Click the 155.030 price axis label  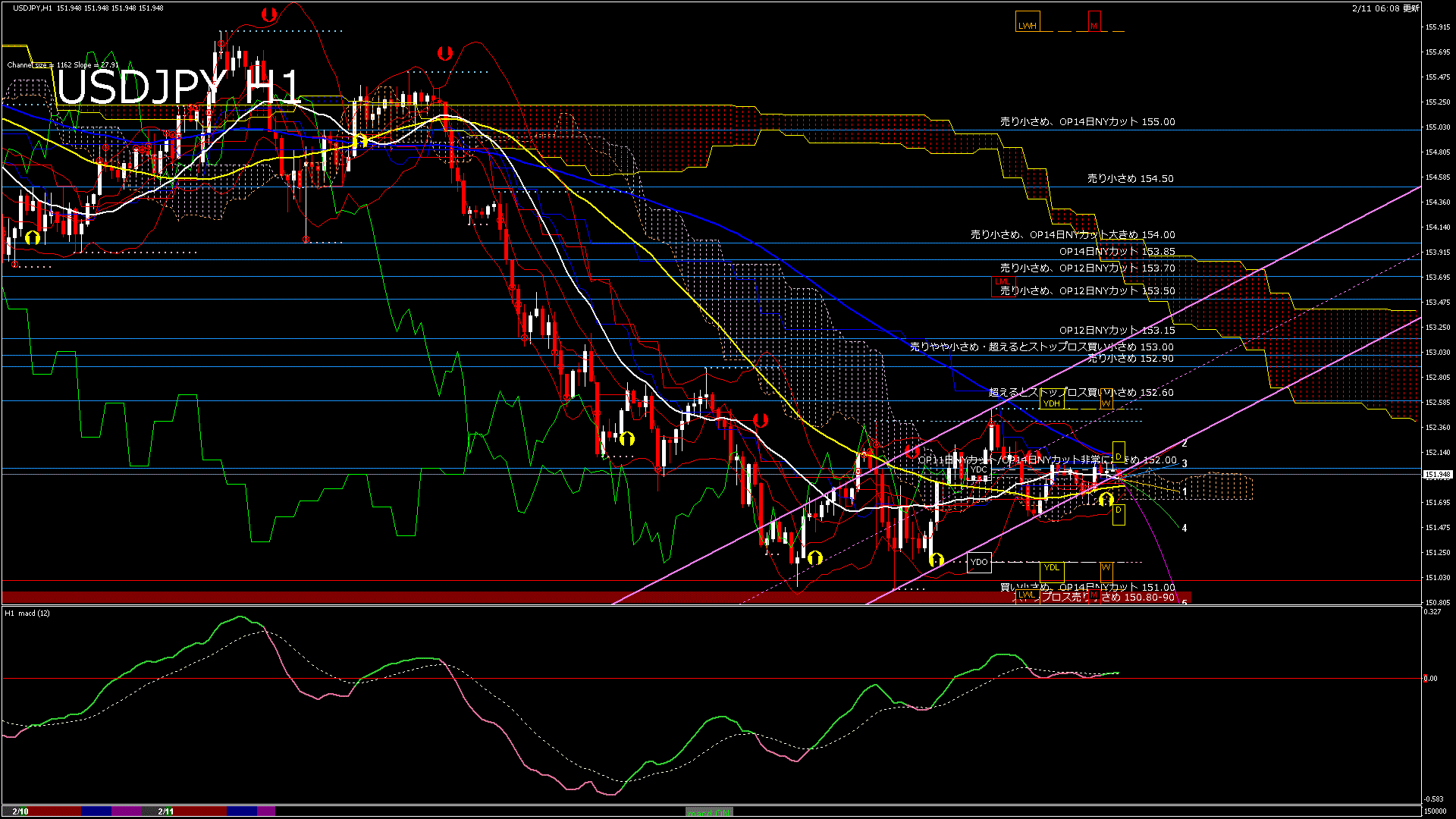[x=1438, y=127]
